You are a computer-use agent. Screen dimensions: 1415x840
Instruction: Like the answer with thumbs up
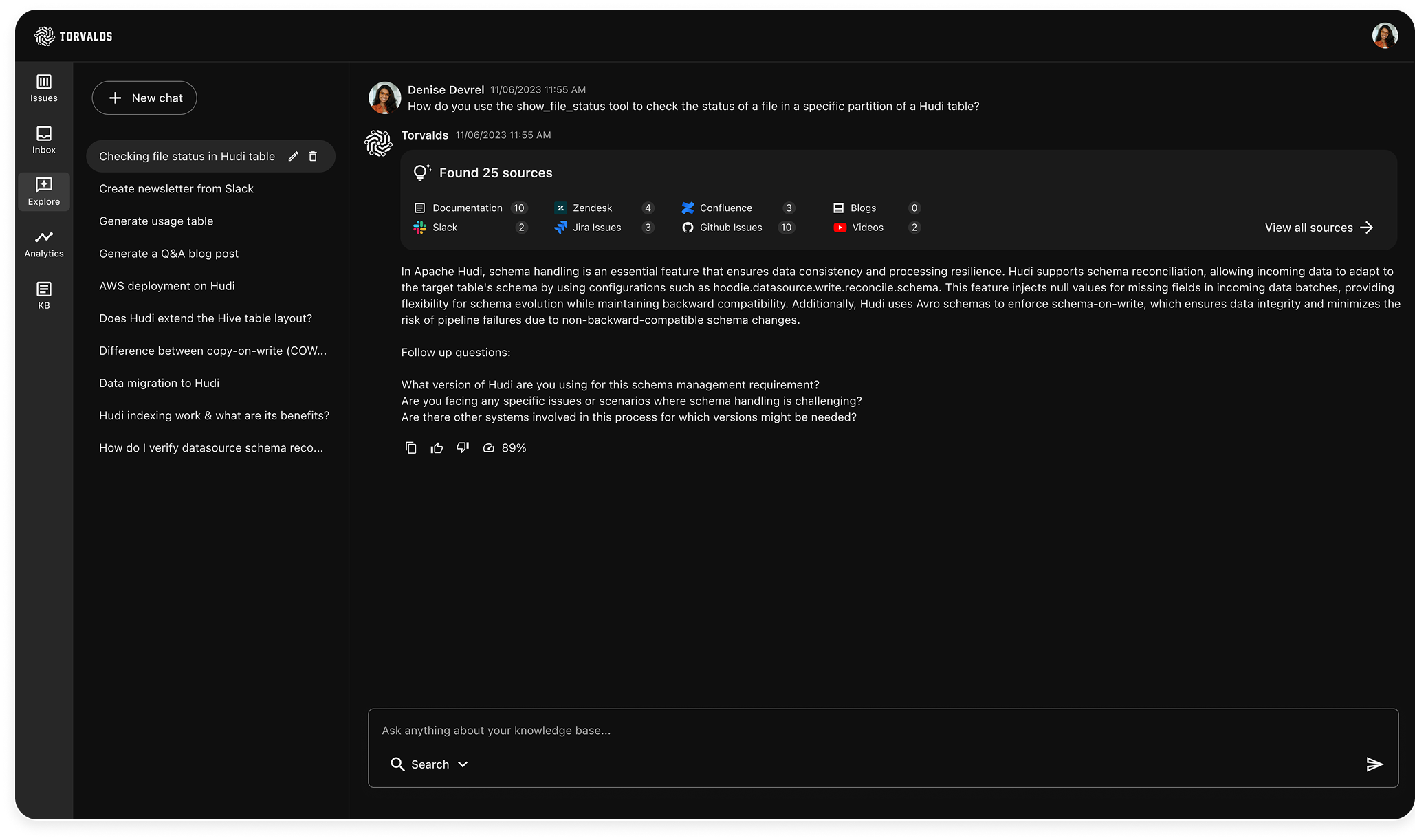coord(437,448)
